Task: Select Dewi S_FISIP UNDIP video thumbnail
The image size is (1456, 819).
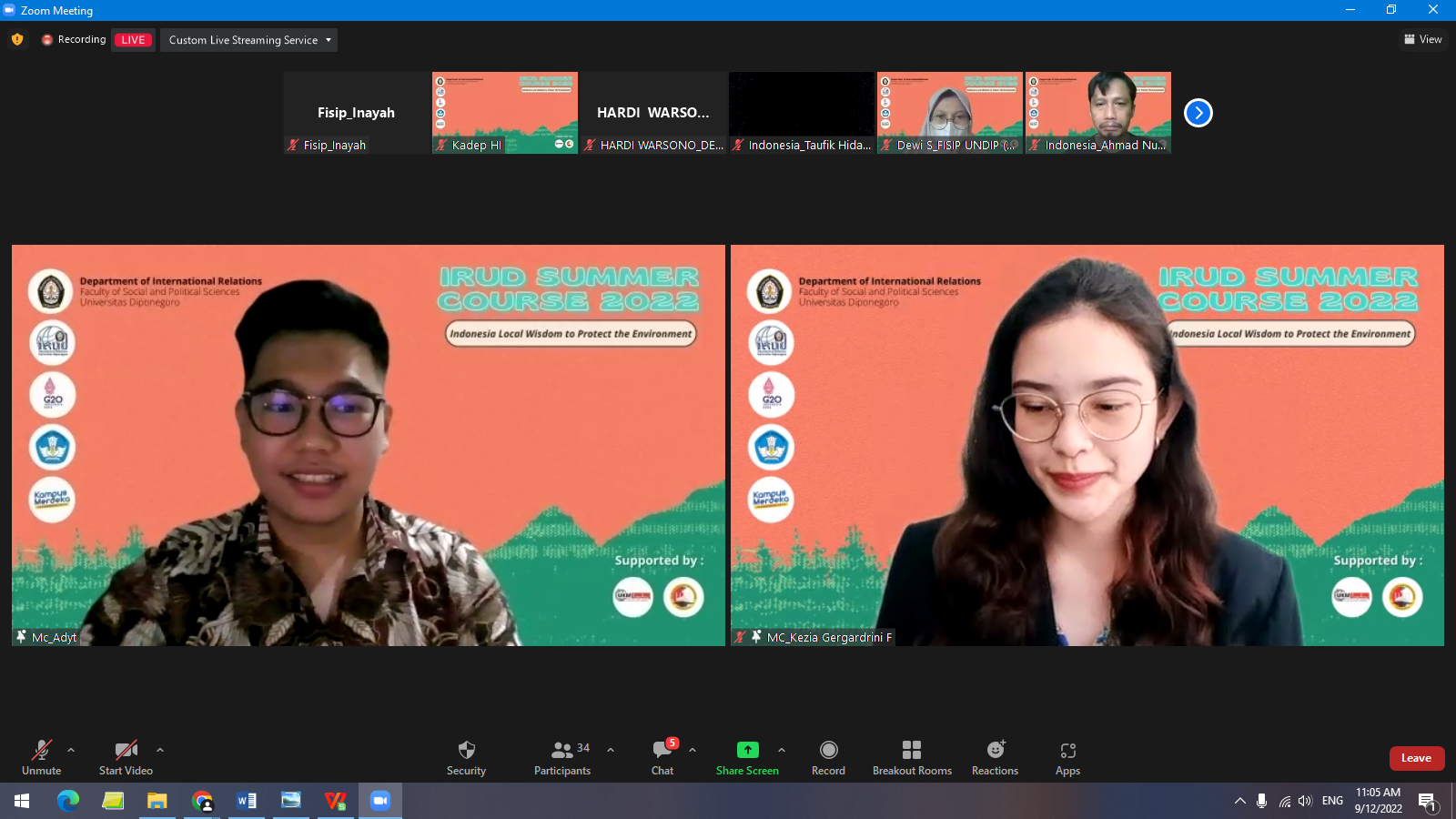Action: point(950,112)
